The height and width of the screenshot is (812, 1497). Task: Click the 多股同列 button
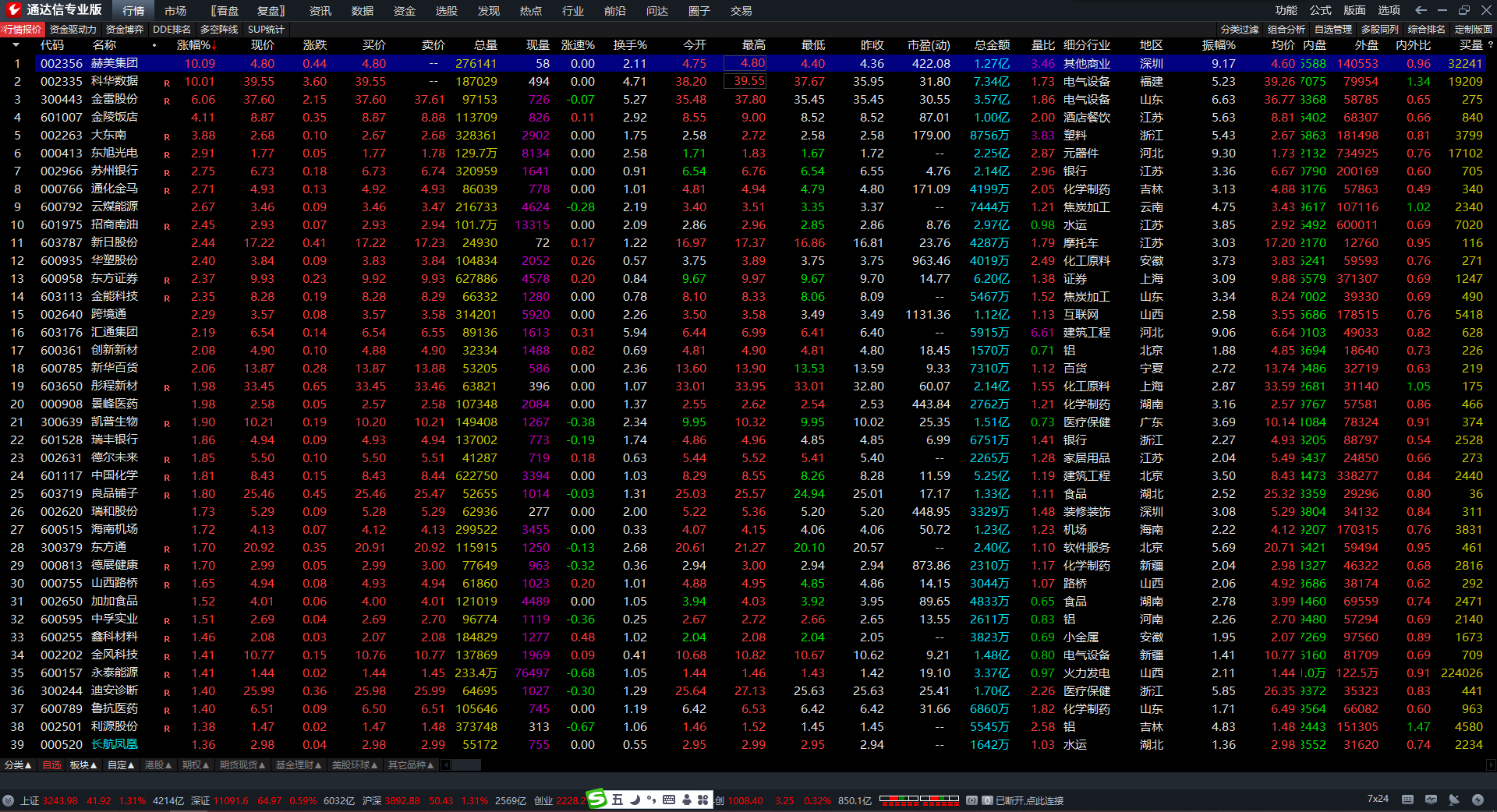pyautogui.click(x=1380, y=30)
